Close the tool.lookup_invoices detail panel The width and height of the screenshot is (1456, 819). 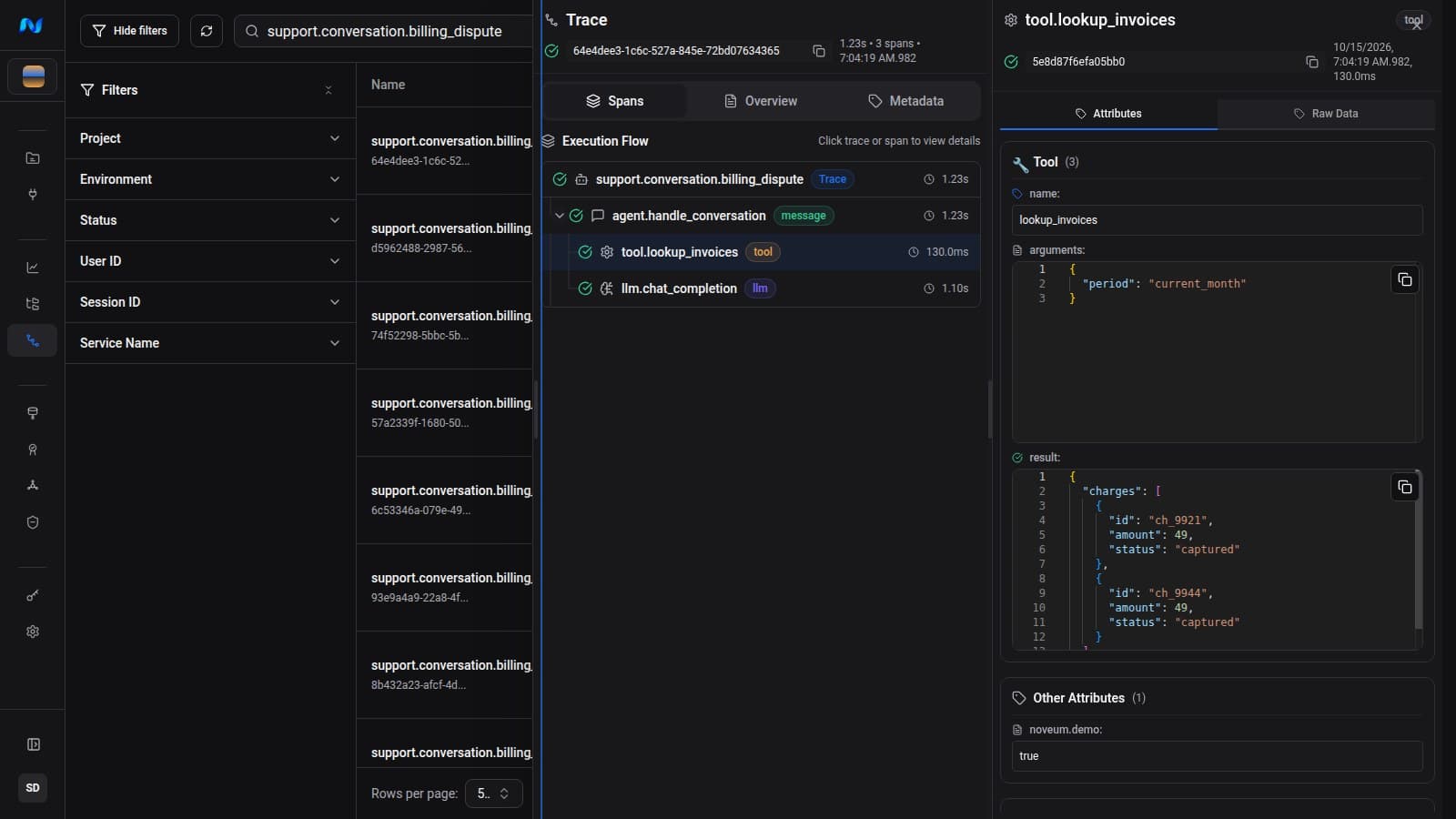1416,26
